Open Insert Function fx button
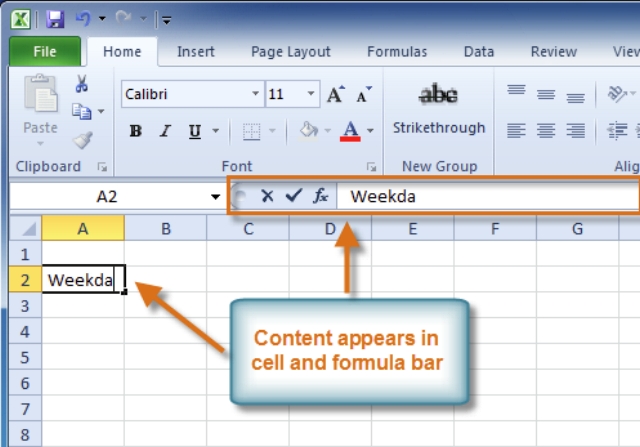The height and width of the screenshot is (447, 640). point(320,196)
